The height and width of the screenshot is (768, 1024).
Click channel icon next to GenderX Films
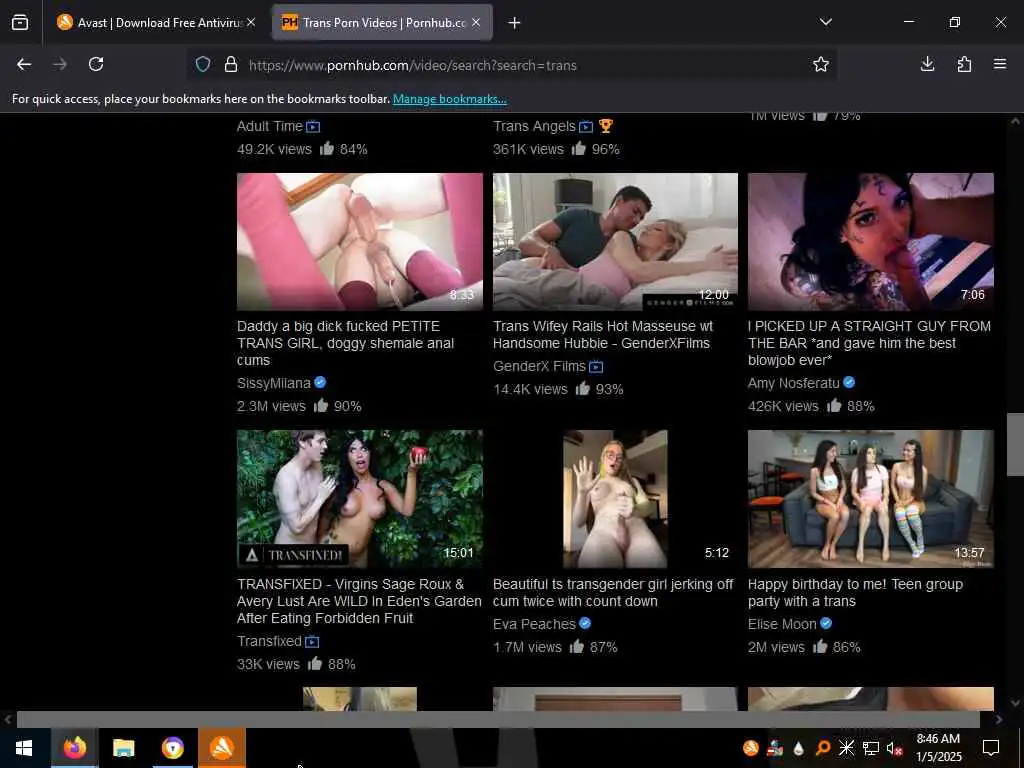pos(596,367)
